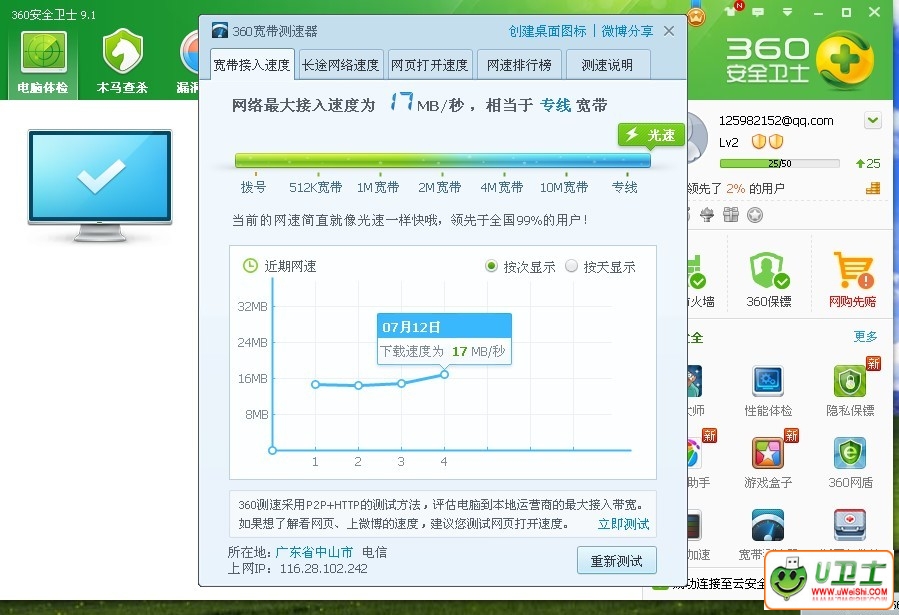Click 重新测试 to retest speed
The width and height of the screenshot is (899, 615).
pos(616,561)
